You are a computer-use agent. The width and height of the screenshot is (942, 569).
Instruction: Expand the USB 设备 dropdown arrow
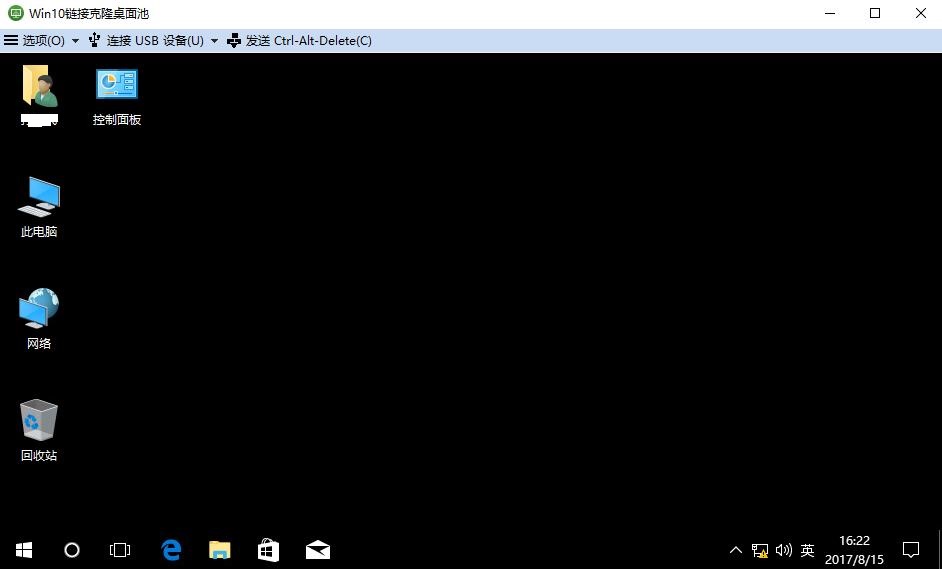[214, 41]
